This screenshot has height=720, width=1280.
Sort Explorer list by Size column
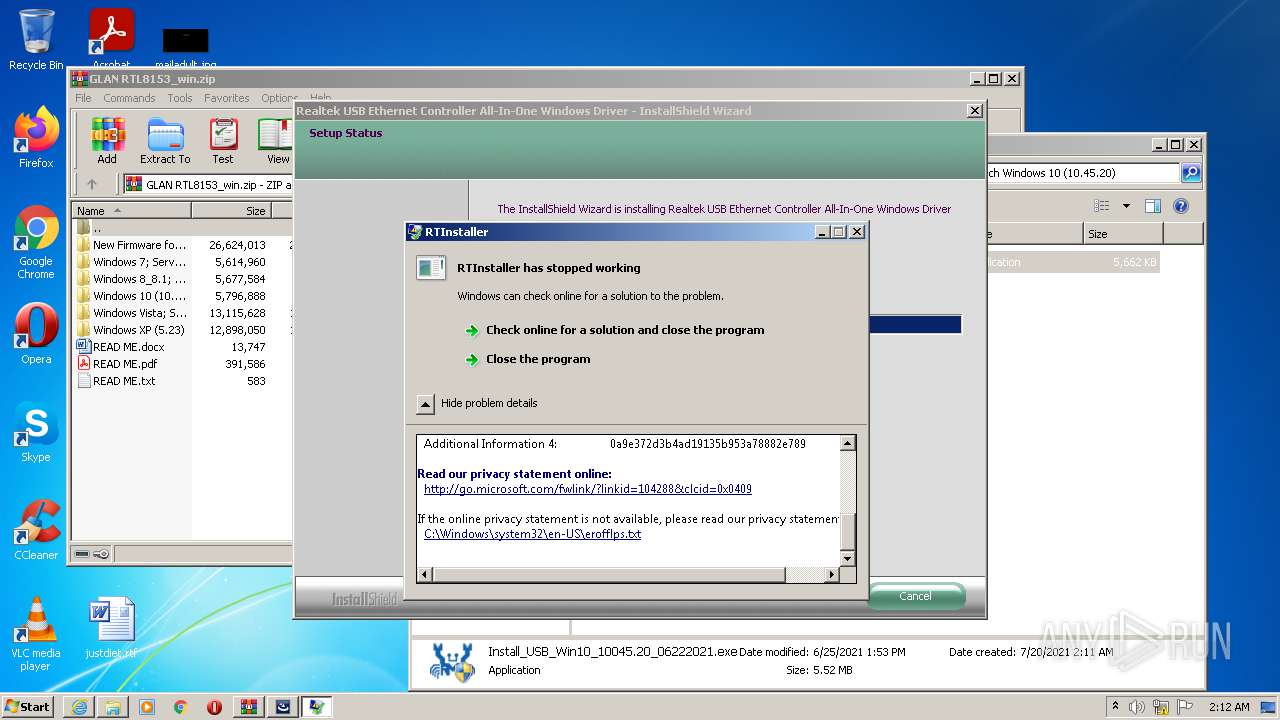(1123, 234)
